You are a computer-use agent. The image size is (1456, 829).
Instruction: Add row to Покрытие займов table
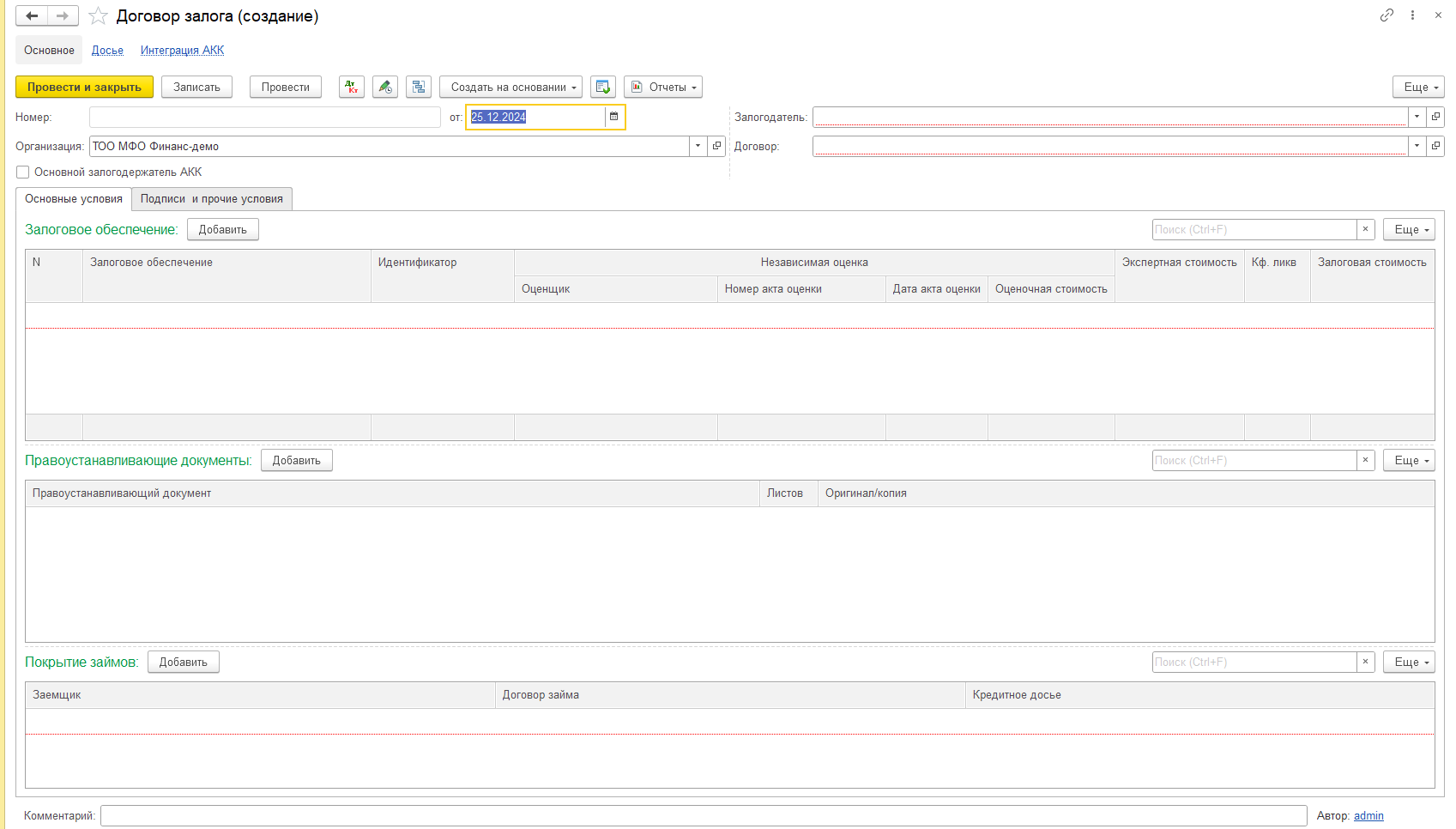tap(184, 662)
